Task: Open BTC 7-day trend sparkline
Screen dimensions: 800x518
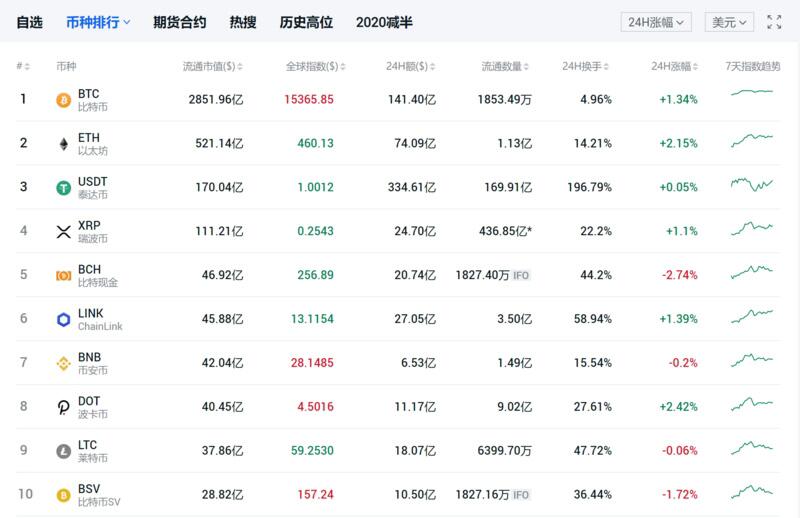Action: (x=752, y=92)
